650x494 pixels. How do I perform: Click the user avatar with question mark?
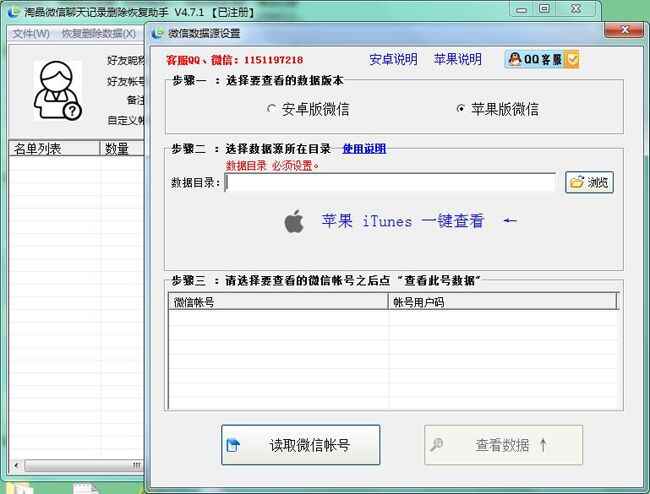point(58,90)
